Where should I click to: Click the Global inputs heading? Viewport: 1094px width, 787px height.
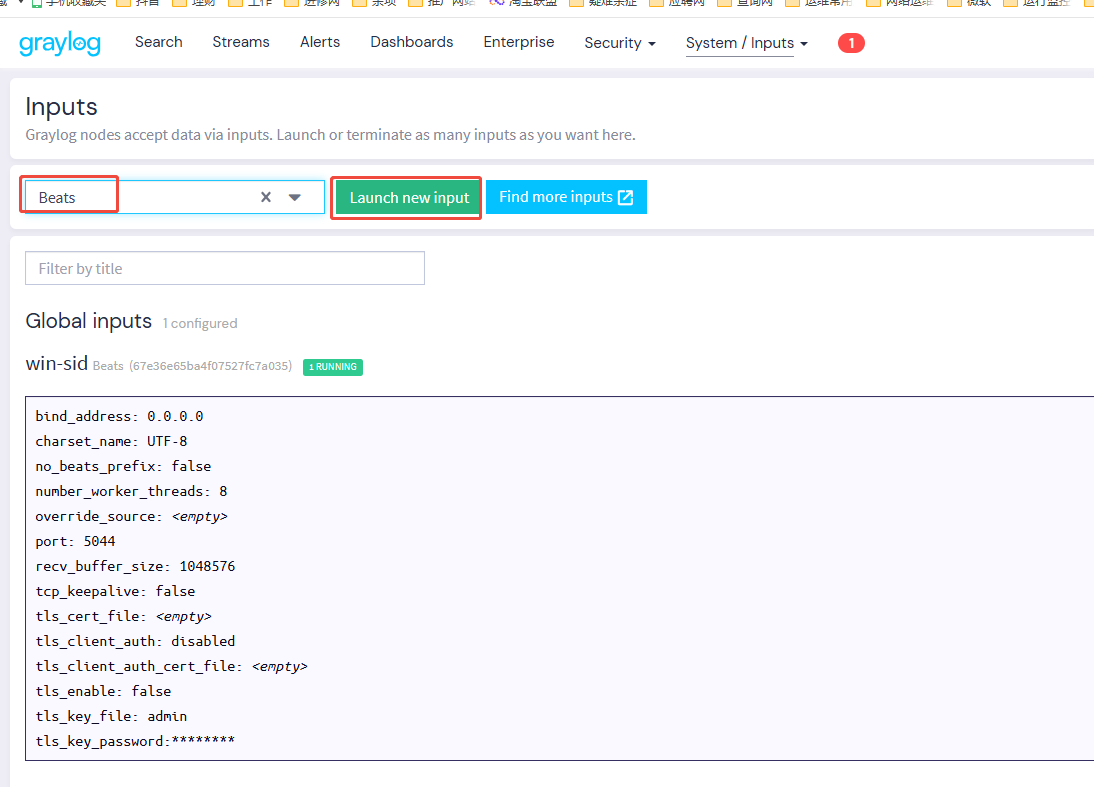click(89, 321)
